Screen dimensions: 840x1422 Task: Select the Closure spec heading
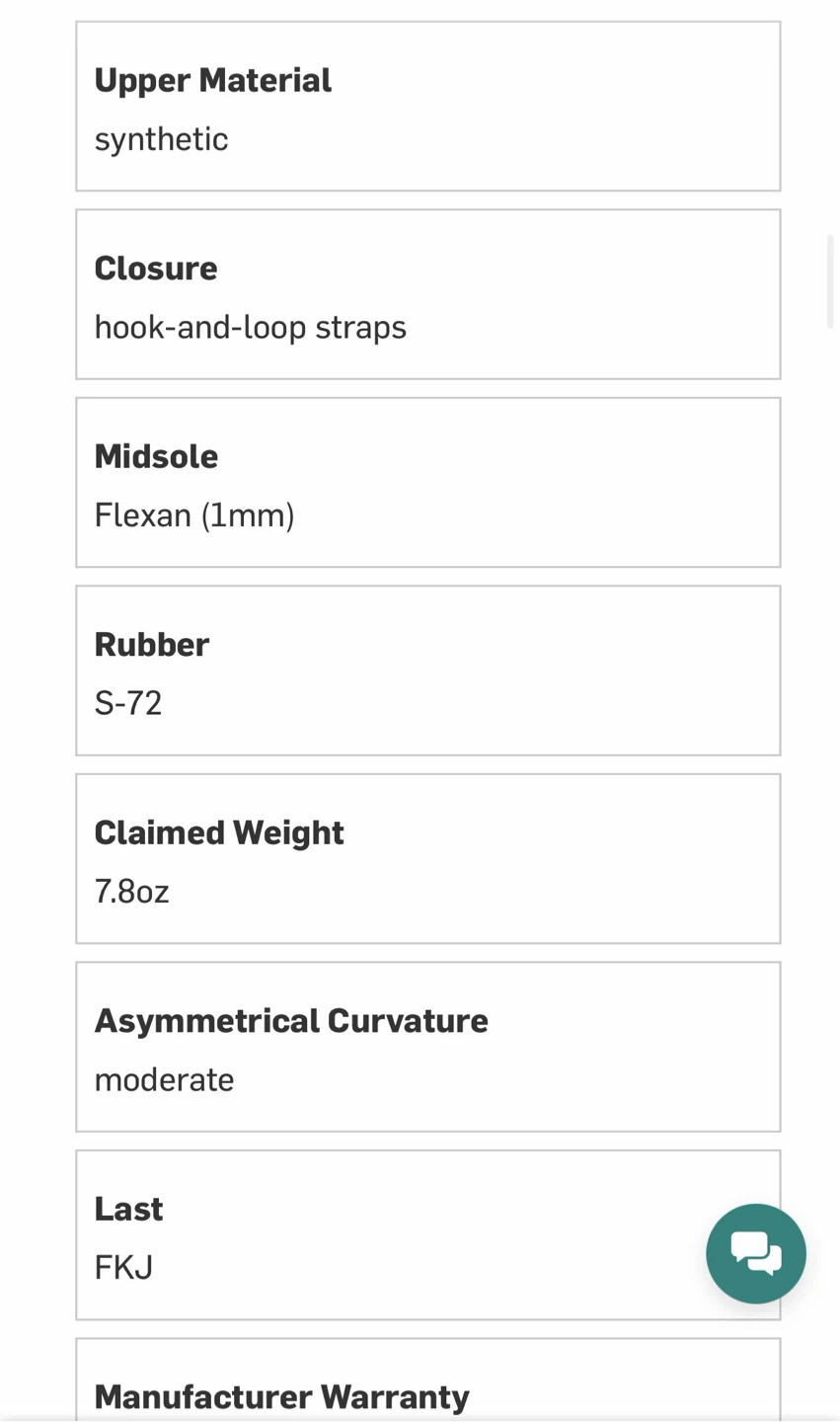pos(156,268)
